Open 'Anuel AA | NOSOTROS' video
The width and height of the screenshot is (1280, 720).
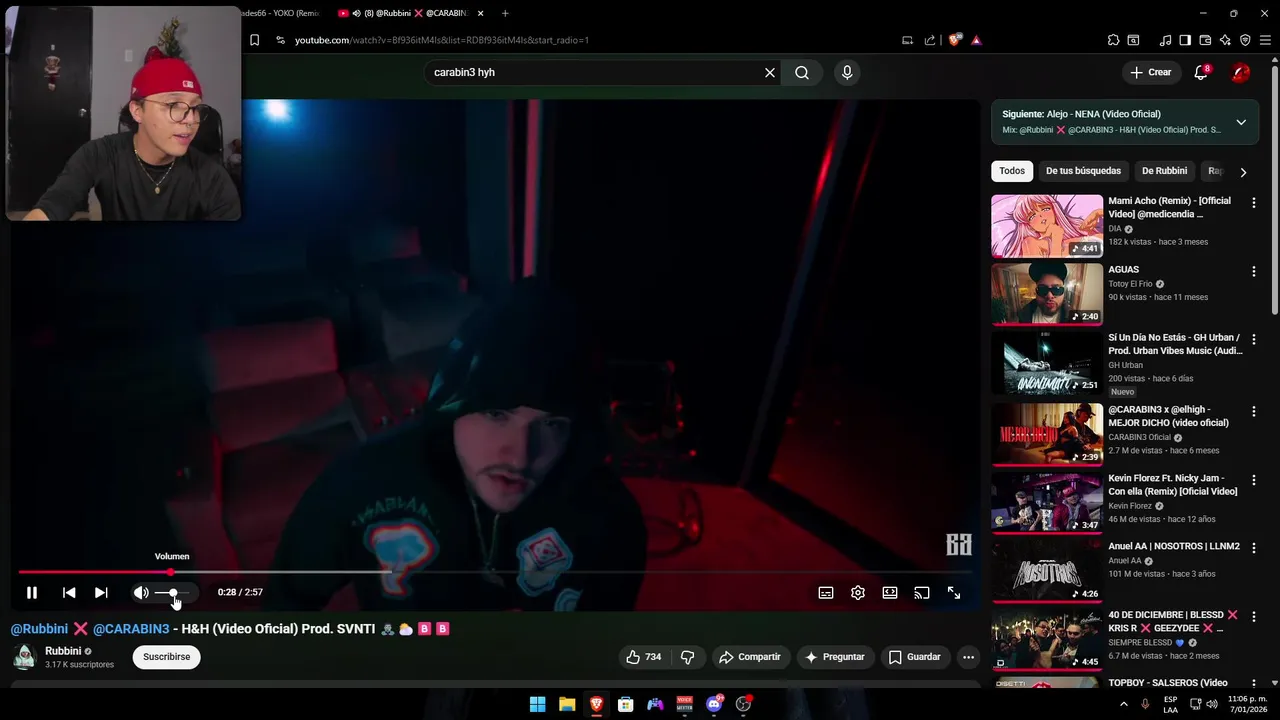click(x=1174, y=546)
